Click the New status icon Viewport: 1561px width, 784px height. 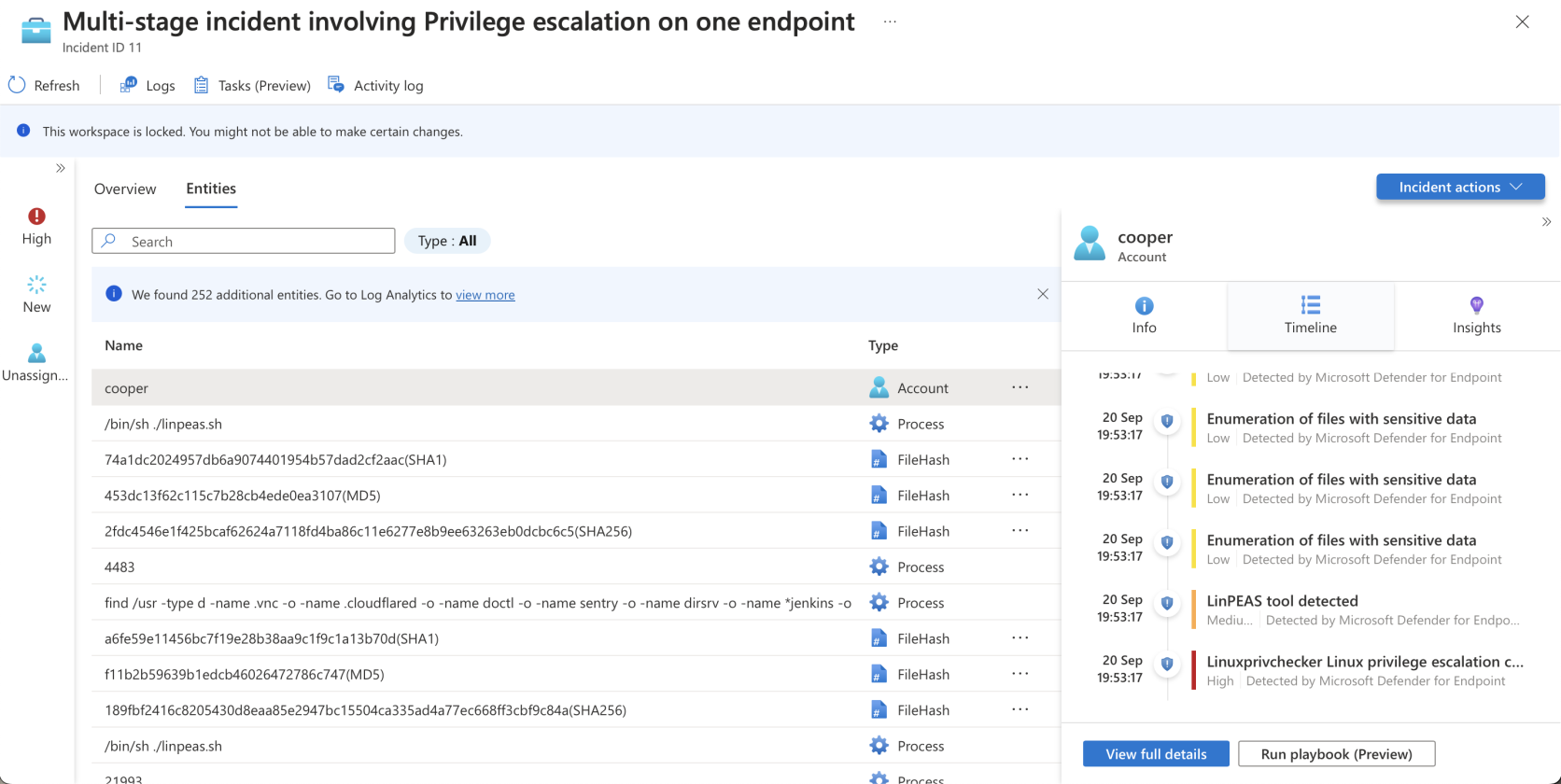click(x=36, y=285)
